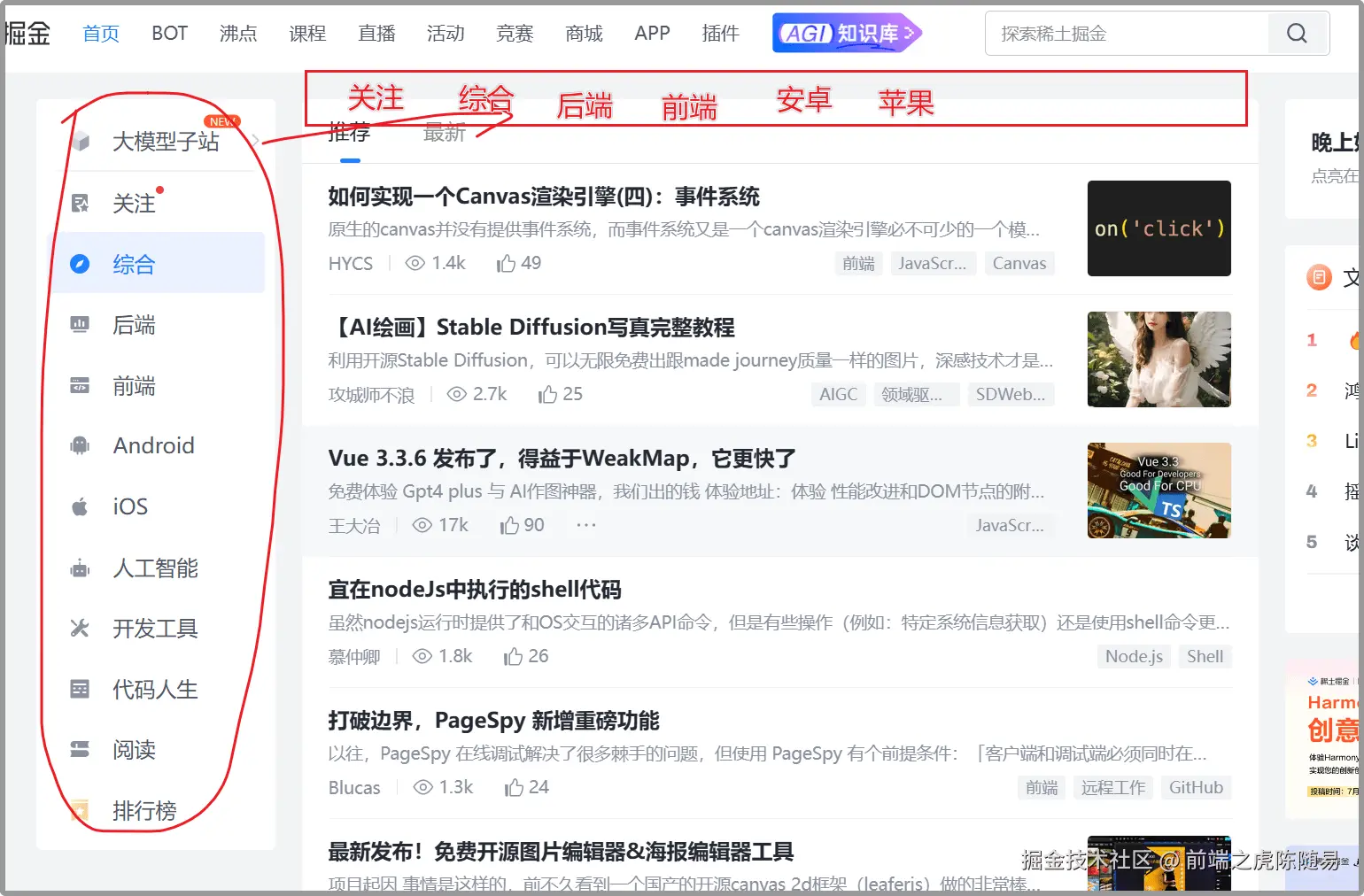The width and height of the screenshot is (1364, 896).
Task: Switch to the 推荐 tab
Action: (x=350, y=133)
